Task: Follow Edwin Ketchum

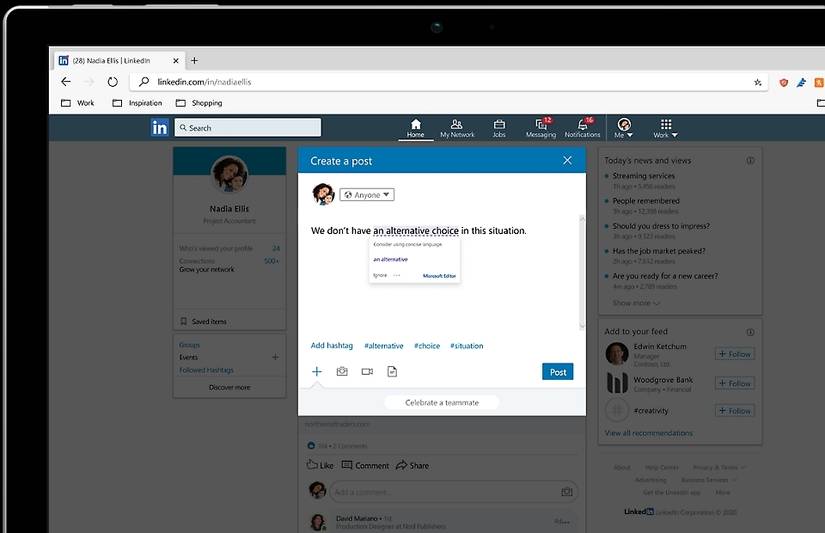Action: point(735,354)
